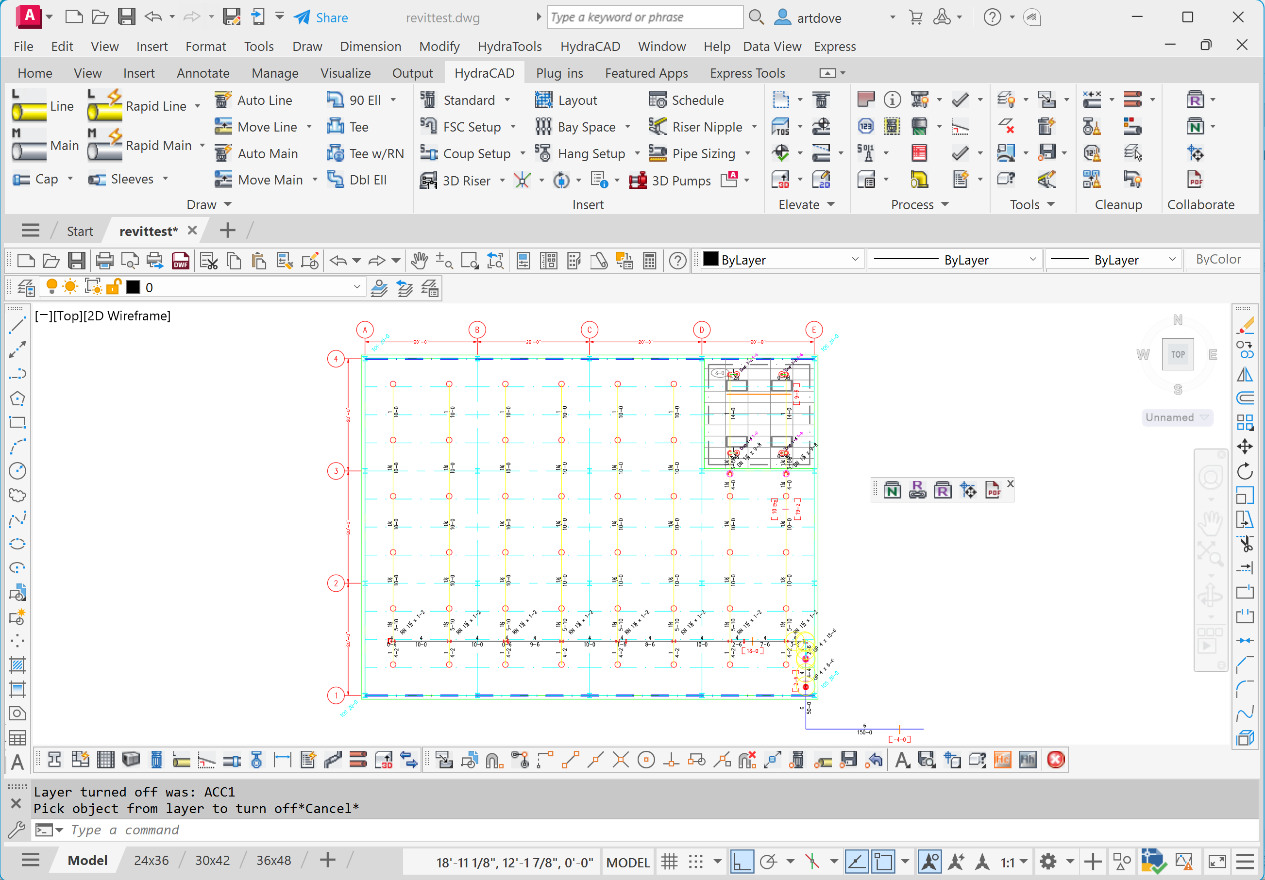
Task: Toggle snap mode in status bar
Action: pos(696,861)
